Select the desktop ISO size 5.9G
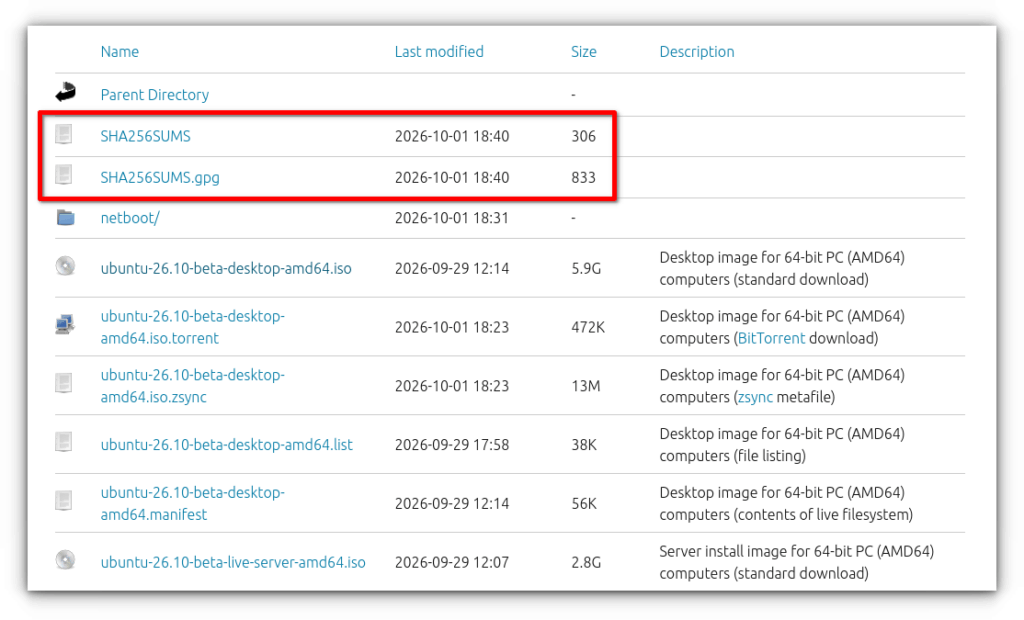Screen dimensions: 1024x620 pyautogui.click(x=586, y=269)
